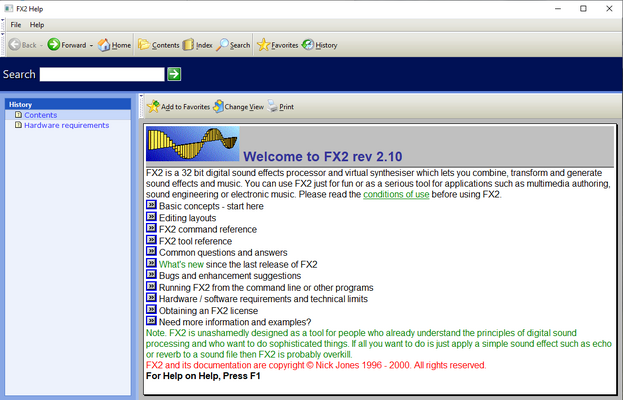Show the History toolbar icon

click(308, 44)
